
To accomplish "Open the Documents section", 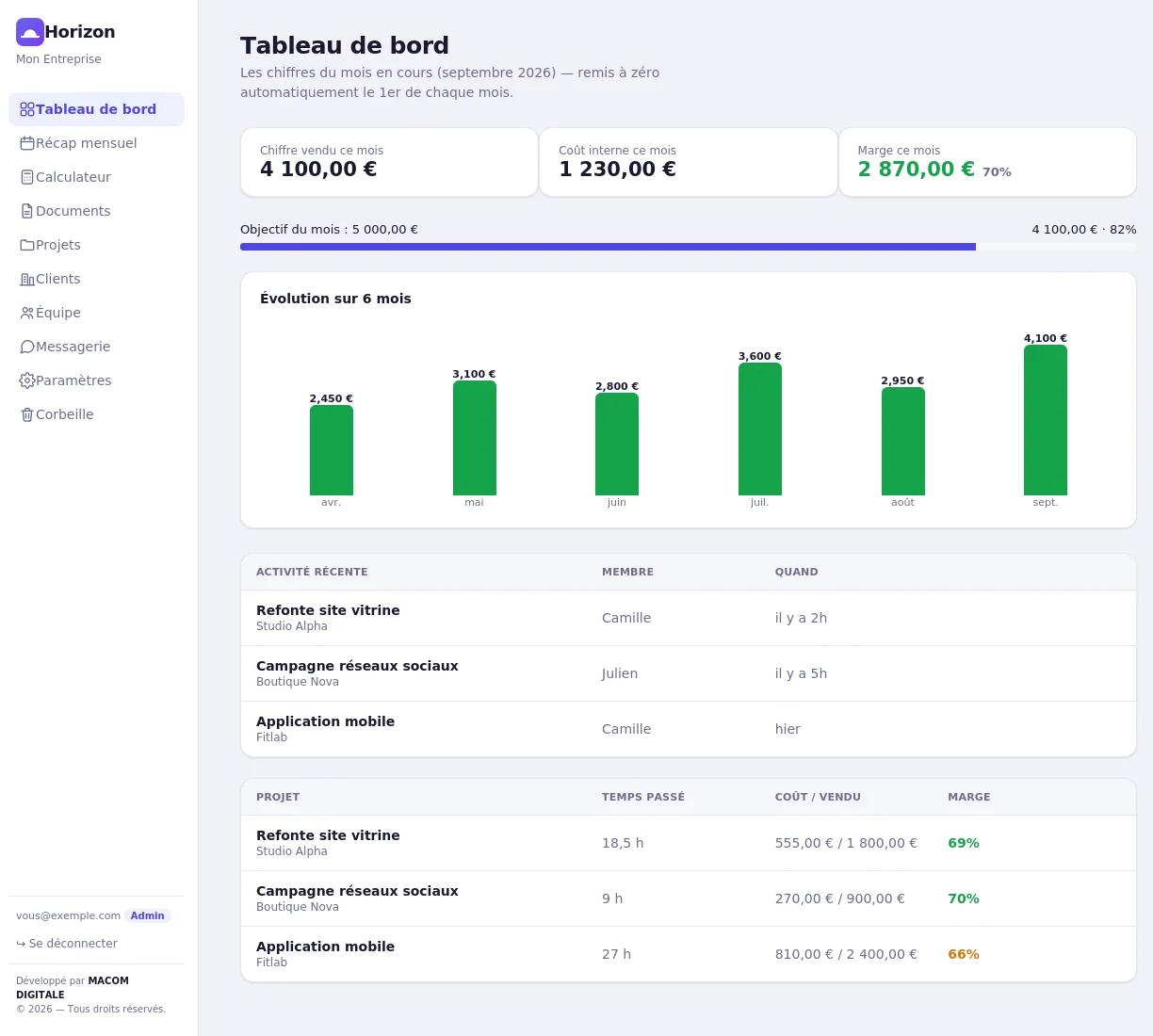I will click(96, 211).
